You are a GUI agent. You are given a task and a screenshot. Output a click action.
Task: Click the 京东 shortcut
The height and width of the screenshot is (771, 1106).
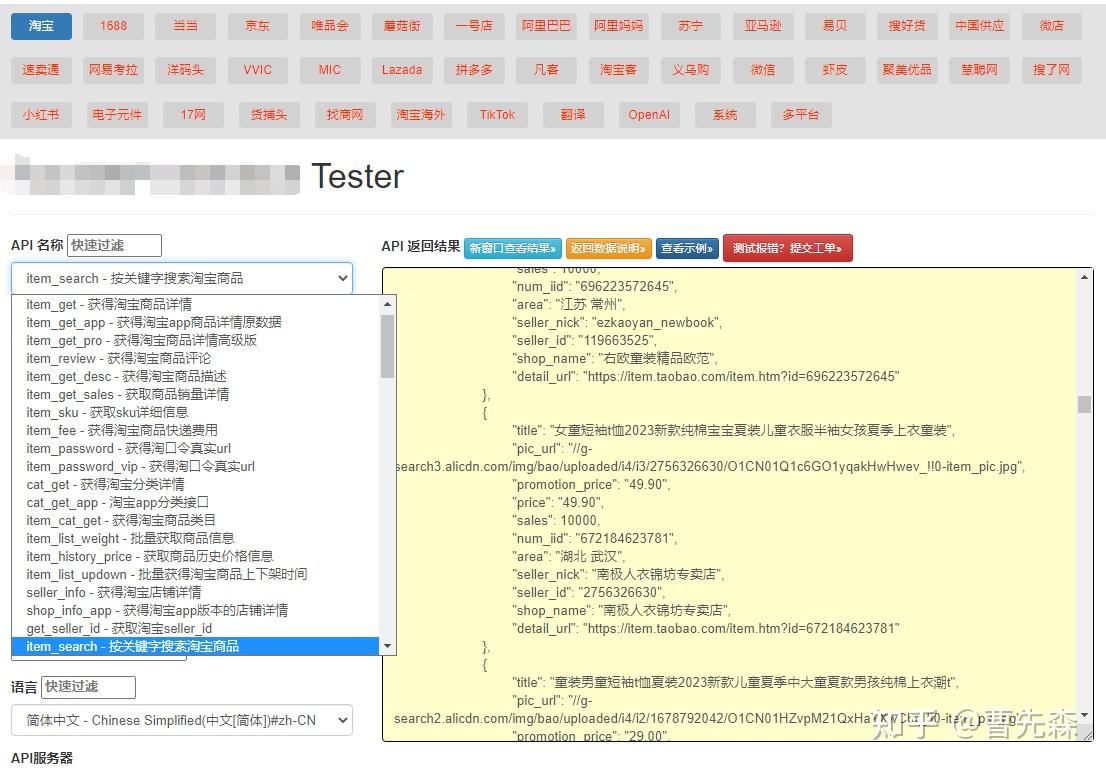coord(257,26)
